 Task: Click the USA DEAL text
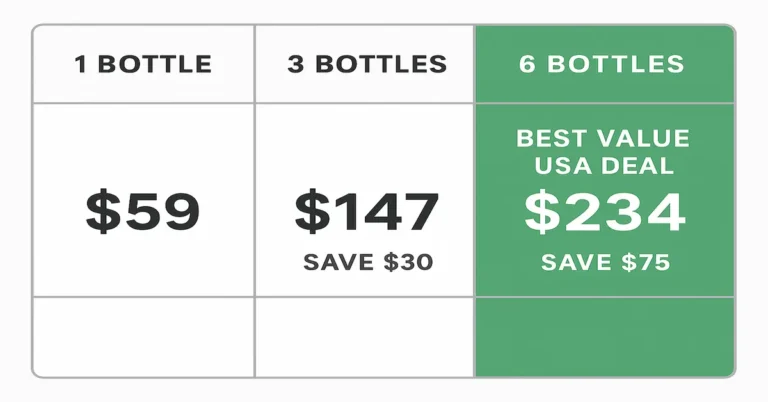coord(604,166)
